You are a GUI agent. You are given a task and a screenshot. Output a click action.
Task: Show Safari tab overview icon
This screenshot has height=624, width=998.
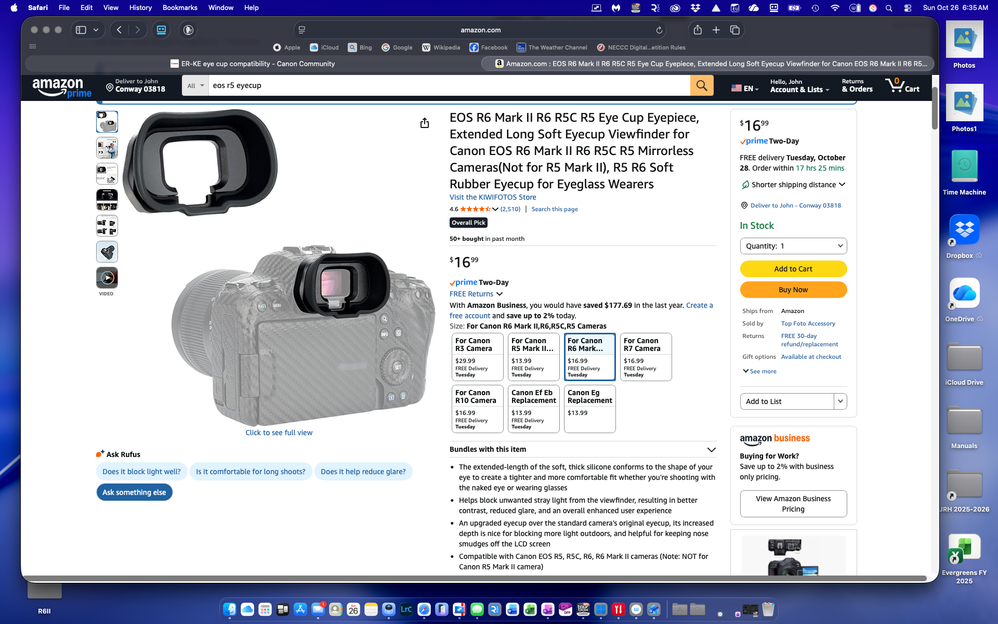(x=735, y=30)
